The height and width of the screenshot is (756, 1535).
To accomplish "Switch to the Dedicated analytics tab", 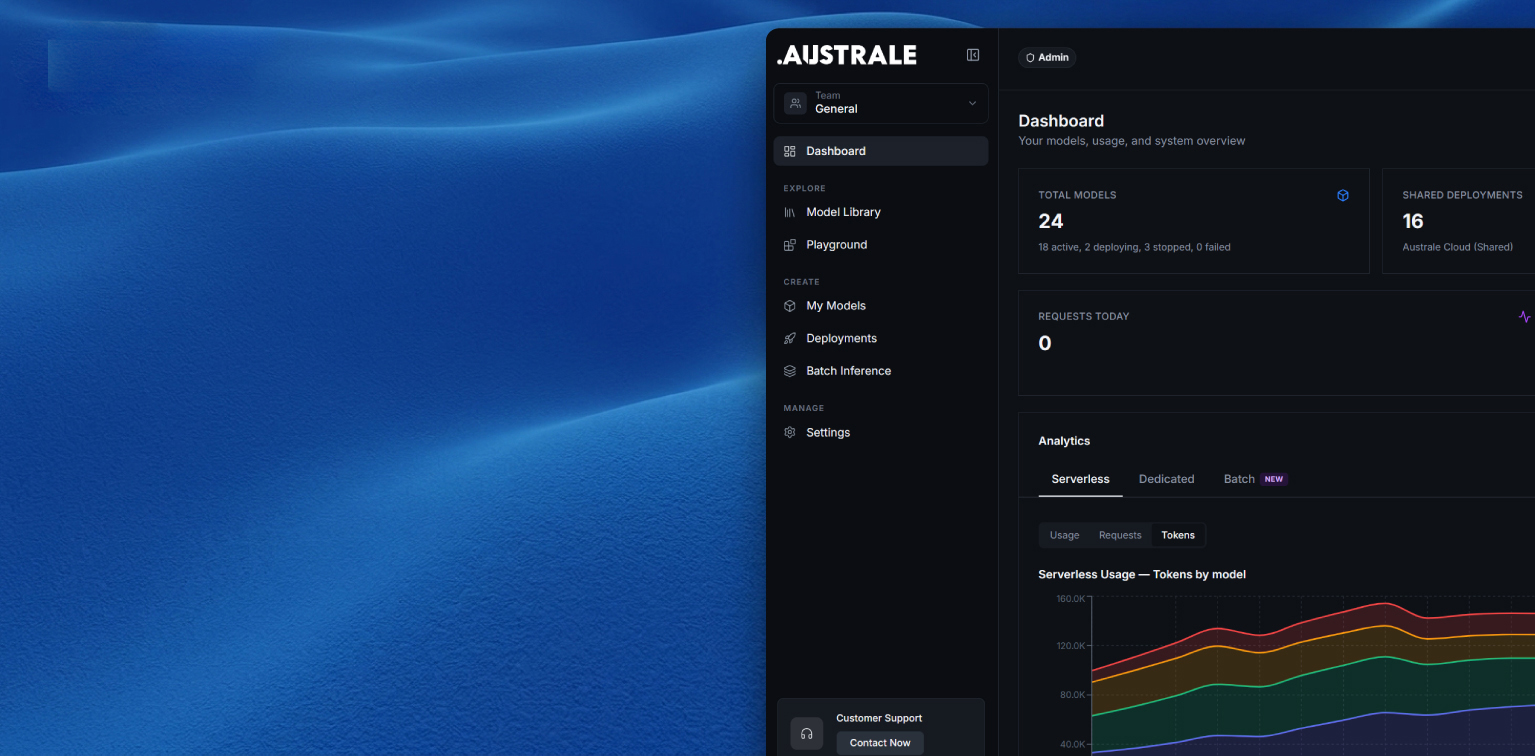I will point(1166,479).
